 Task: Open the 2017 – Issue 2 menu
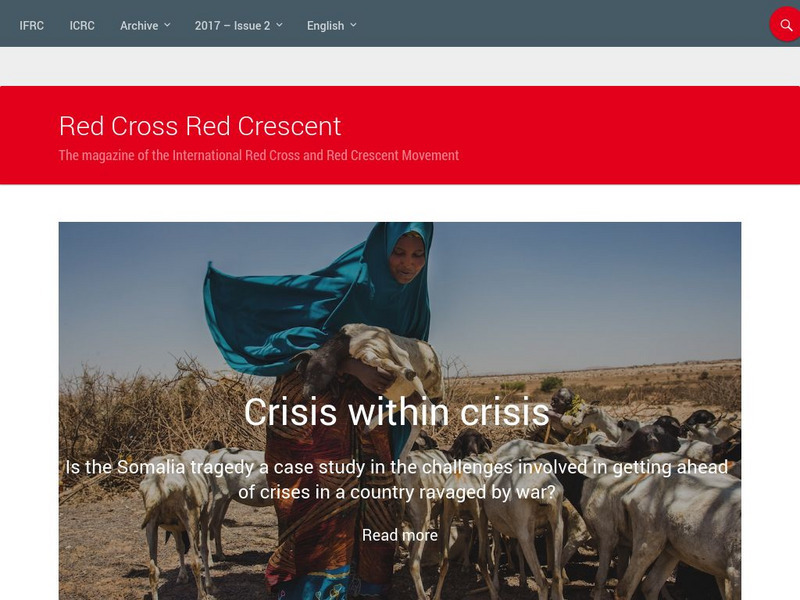point(238,26)
